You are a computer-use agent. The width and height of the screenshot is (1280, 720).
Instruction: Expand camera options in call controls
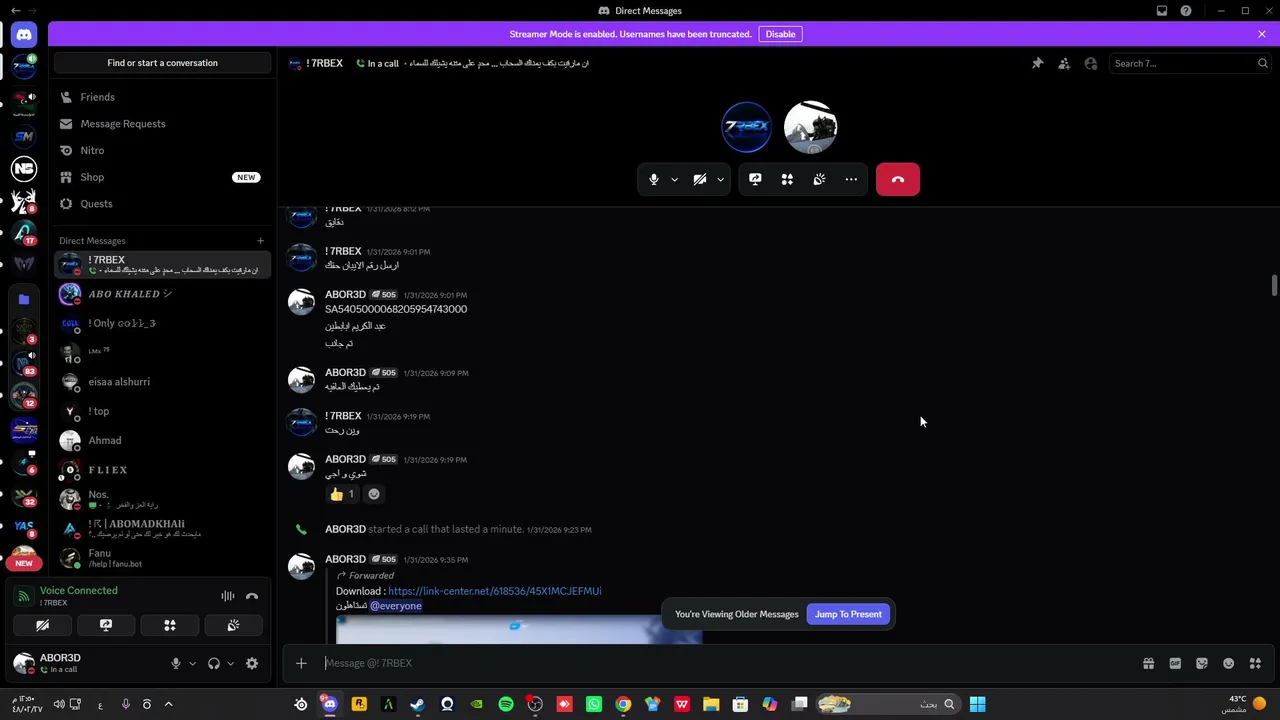click(x=720, y=179)
